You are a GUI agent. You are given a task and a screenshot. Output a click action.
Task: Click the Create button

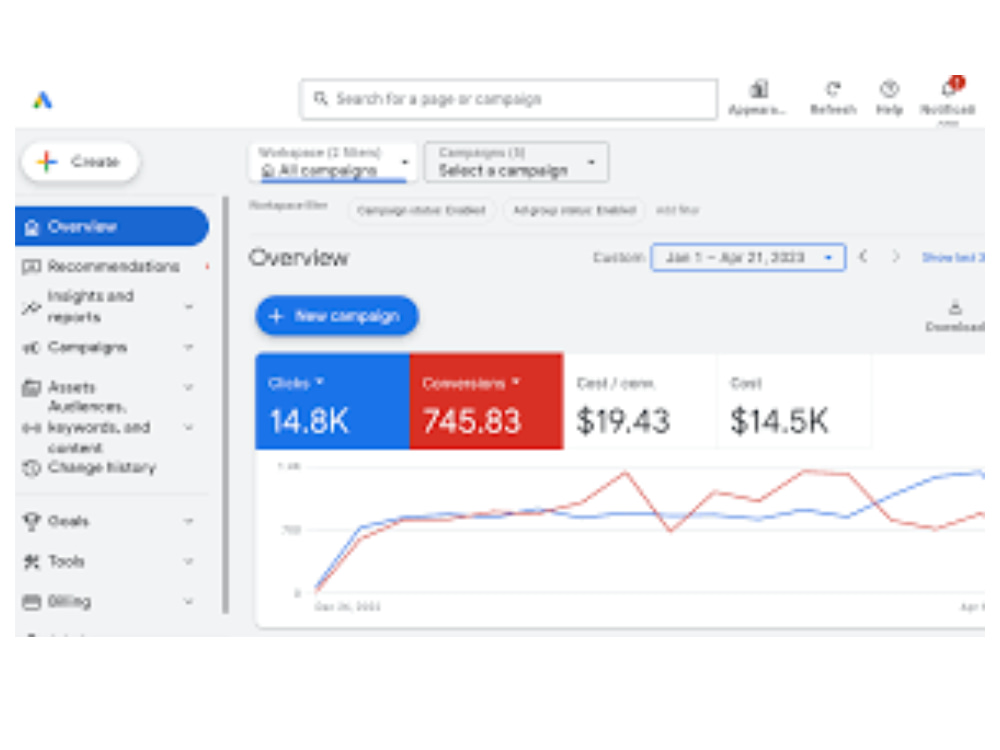tap(80, 162)
